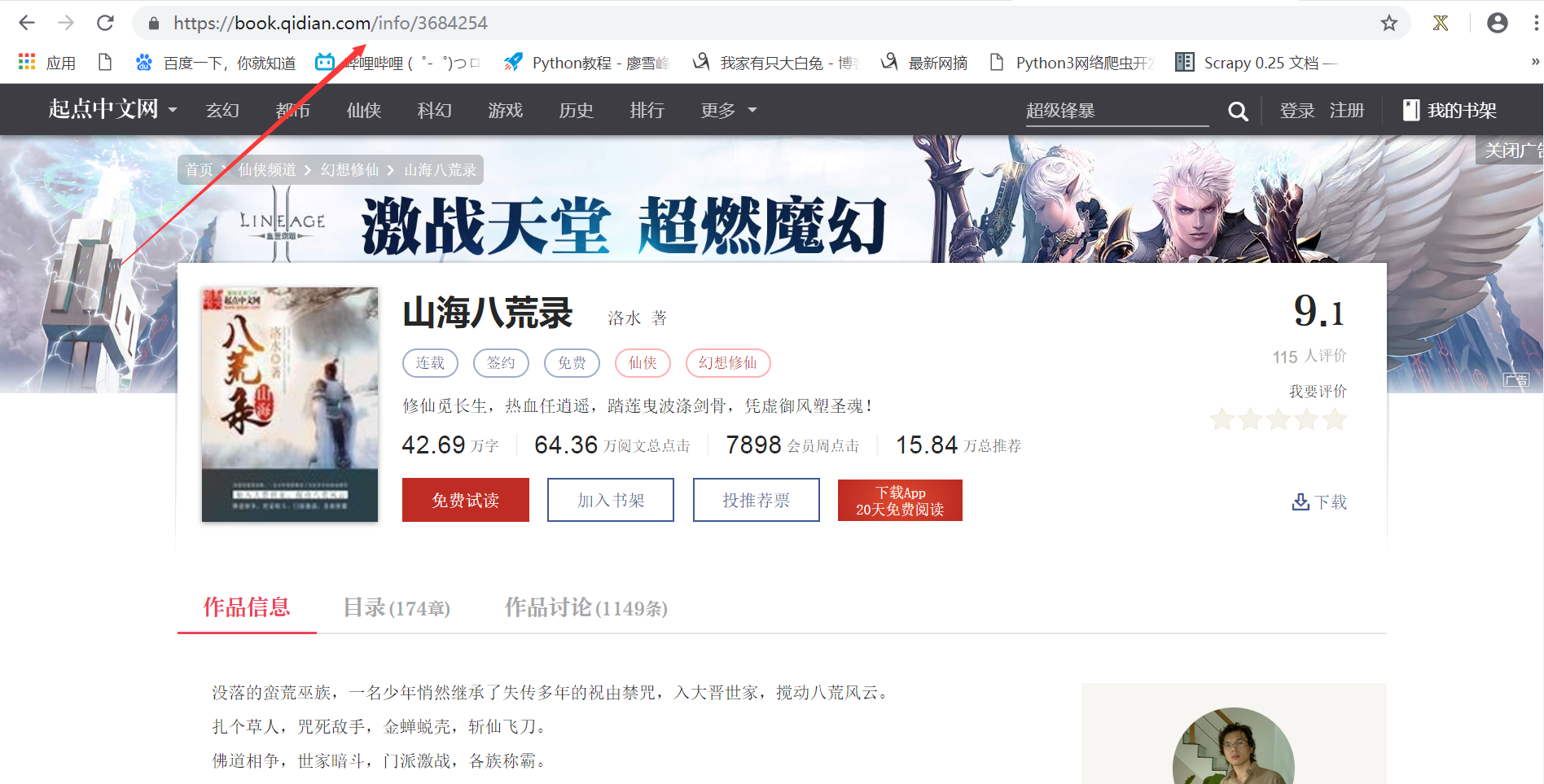Give a five-star rating with the last star

pyautogui.click(x=1334, y=419)
